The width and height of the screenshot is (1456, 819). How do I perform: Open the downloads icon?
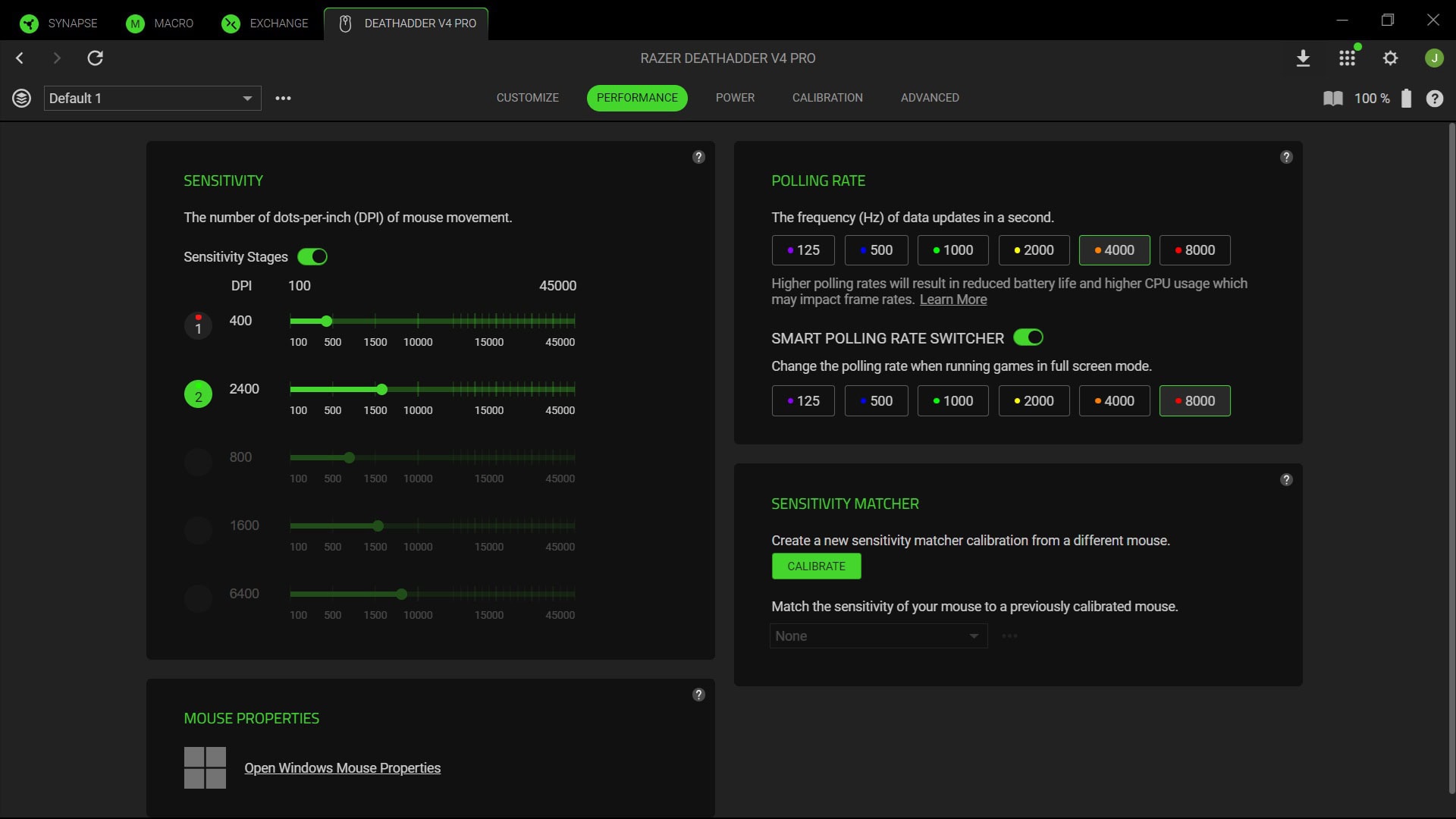pos(1303,58)
